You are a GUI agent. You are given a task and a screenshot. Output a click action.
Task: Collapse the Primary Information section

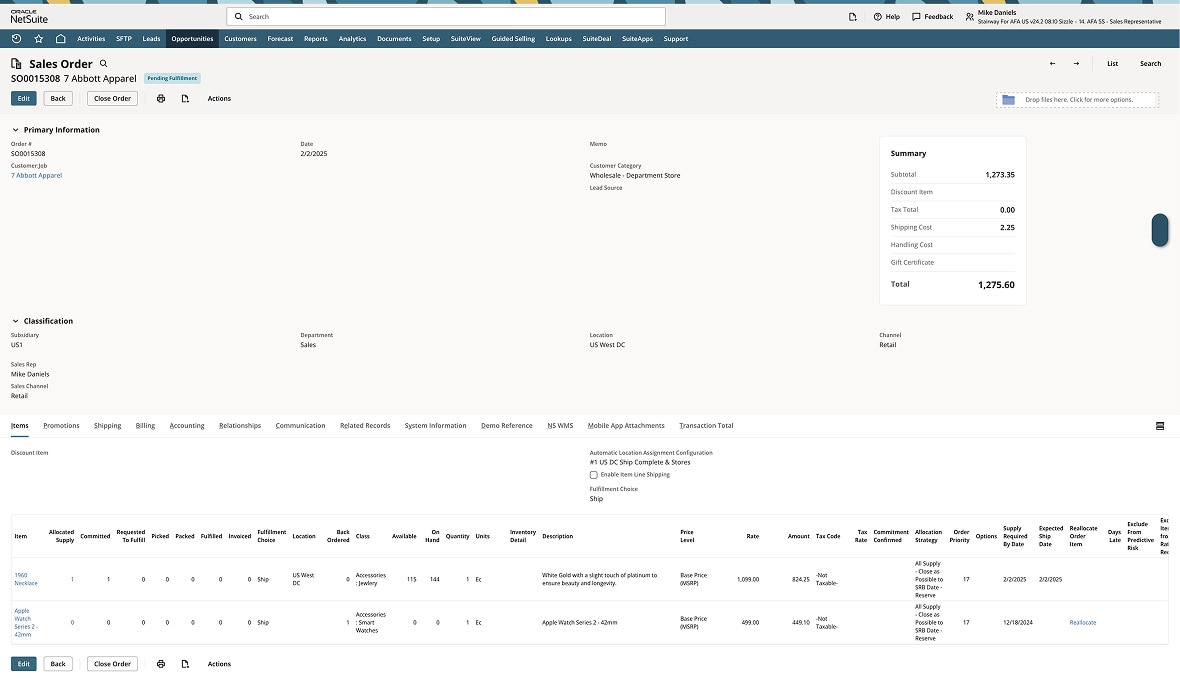point(14,129)
